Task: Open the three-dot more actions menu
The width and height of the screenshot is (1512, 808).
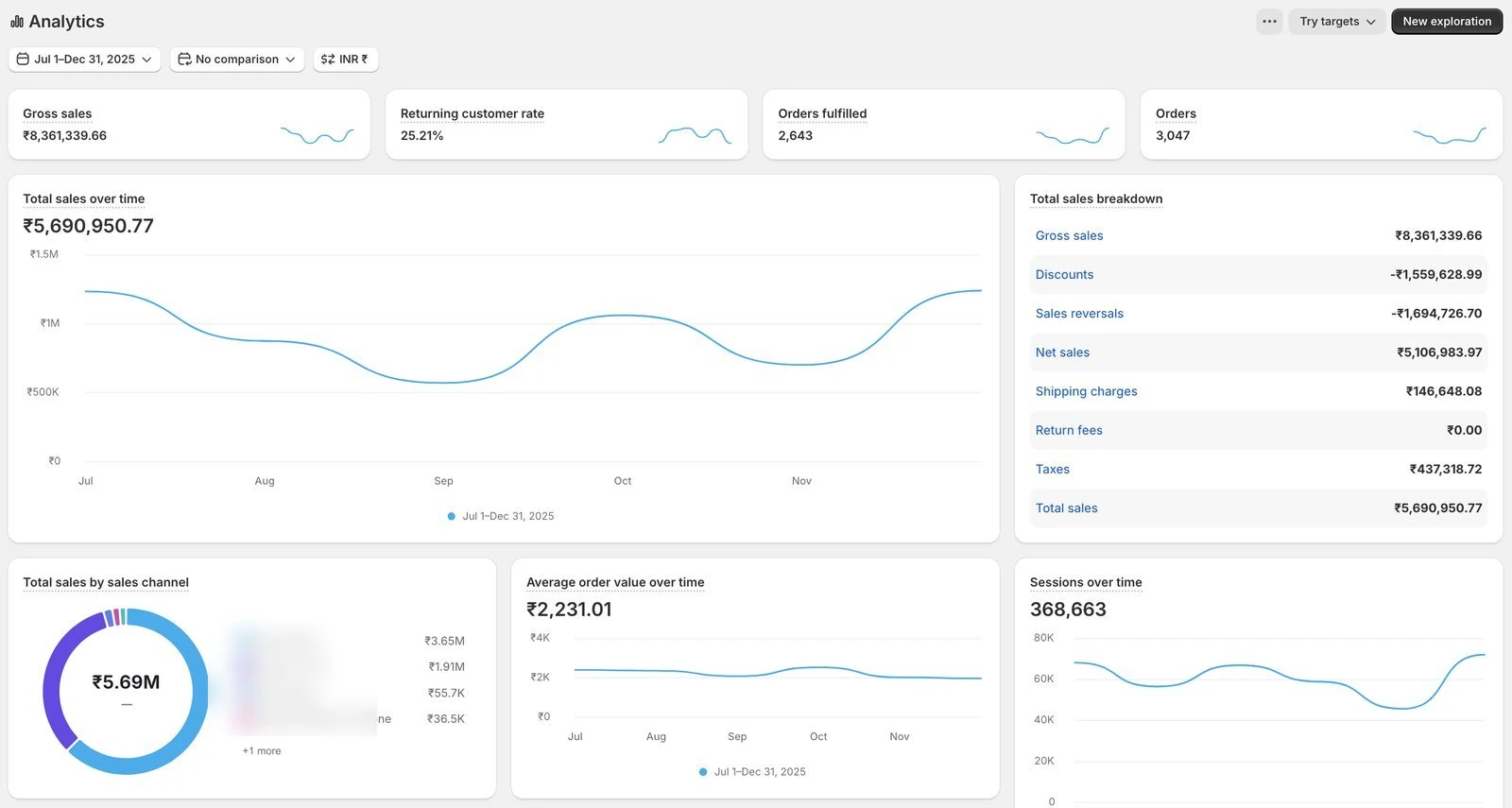Action: coord(1269,21)
